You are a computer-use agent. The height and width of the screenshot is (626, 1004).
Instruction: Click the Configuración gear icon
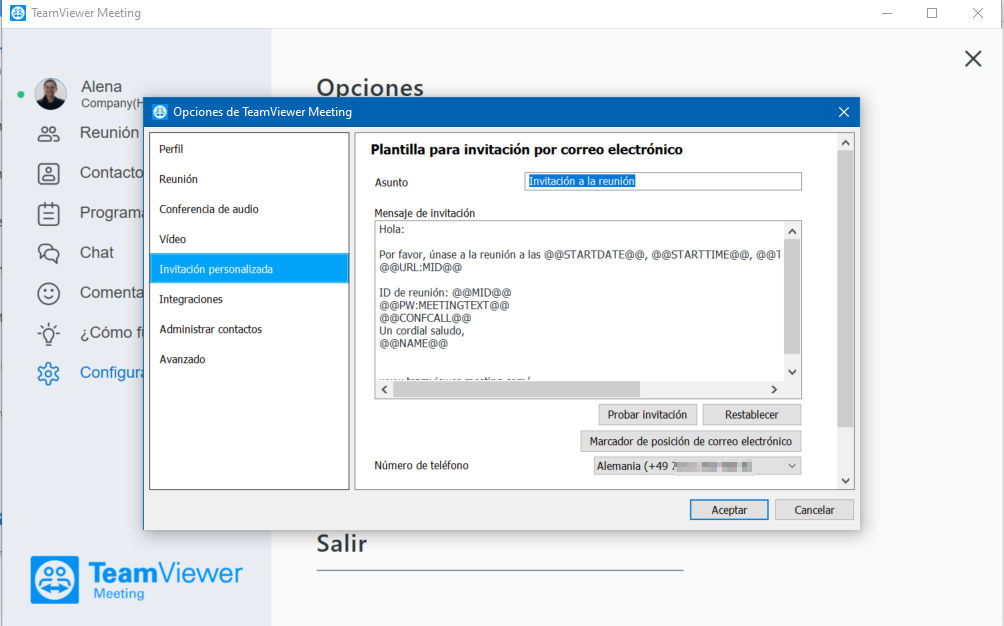49,373
